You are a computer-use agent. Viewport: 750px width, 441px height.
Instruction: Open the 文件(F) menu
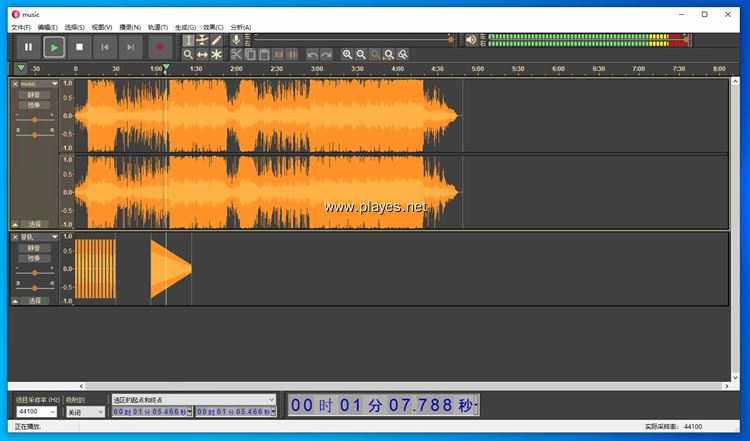[x=22, y=27]
